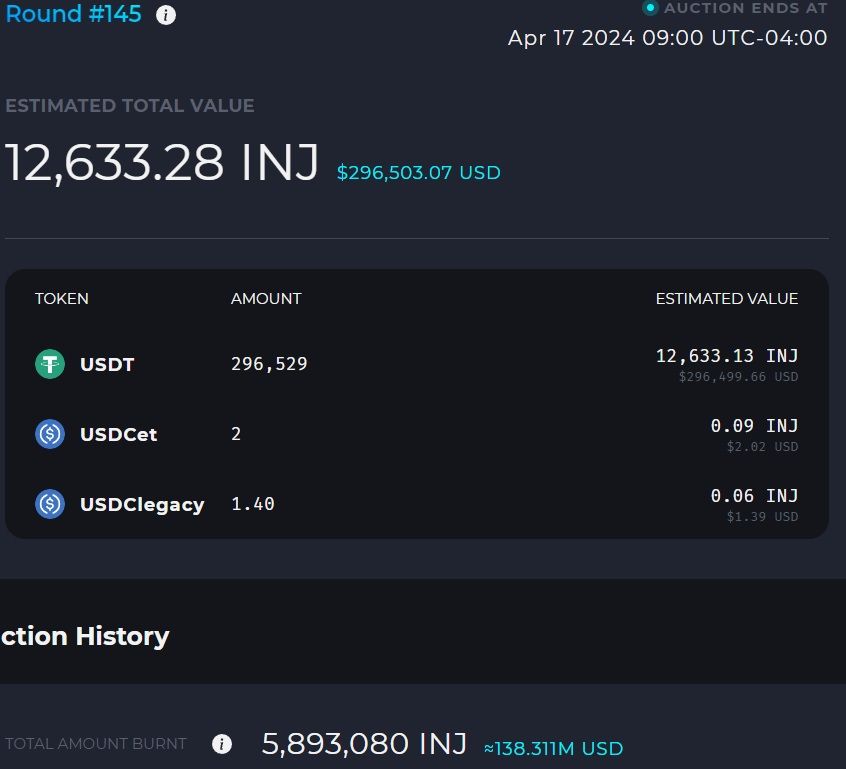Screen dimensions: 846x769
Task: Click the 12,633.28 INJ total value
Action: coord(162,163)
